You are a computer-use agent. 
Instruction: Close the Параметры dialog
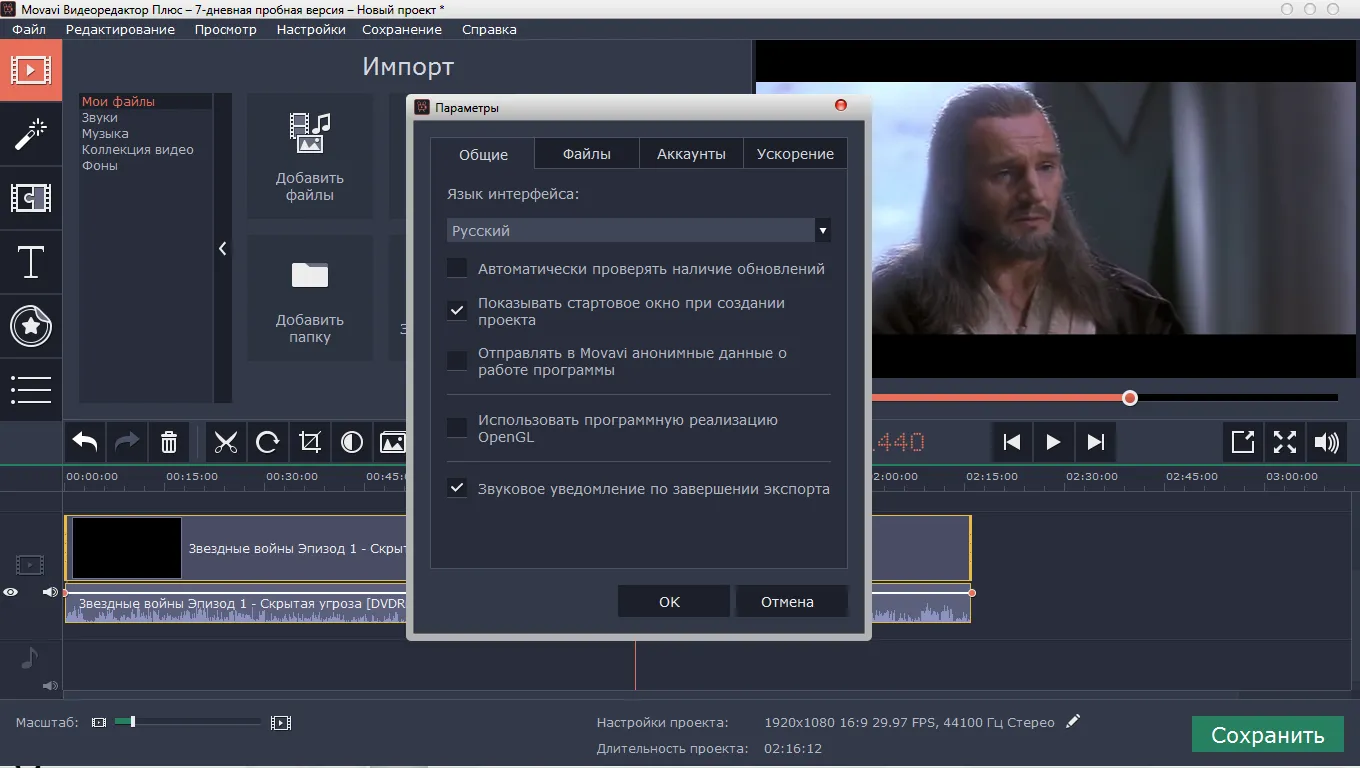coord(841,105)
